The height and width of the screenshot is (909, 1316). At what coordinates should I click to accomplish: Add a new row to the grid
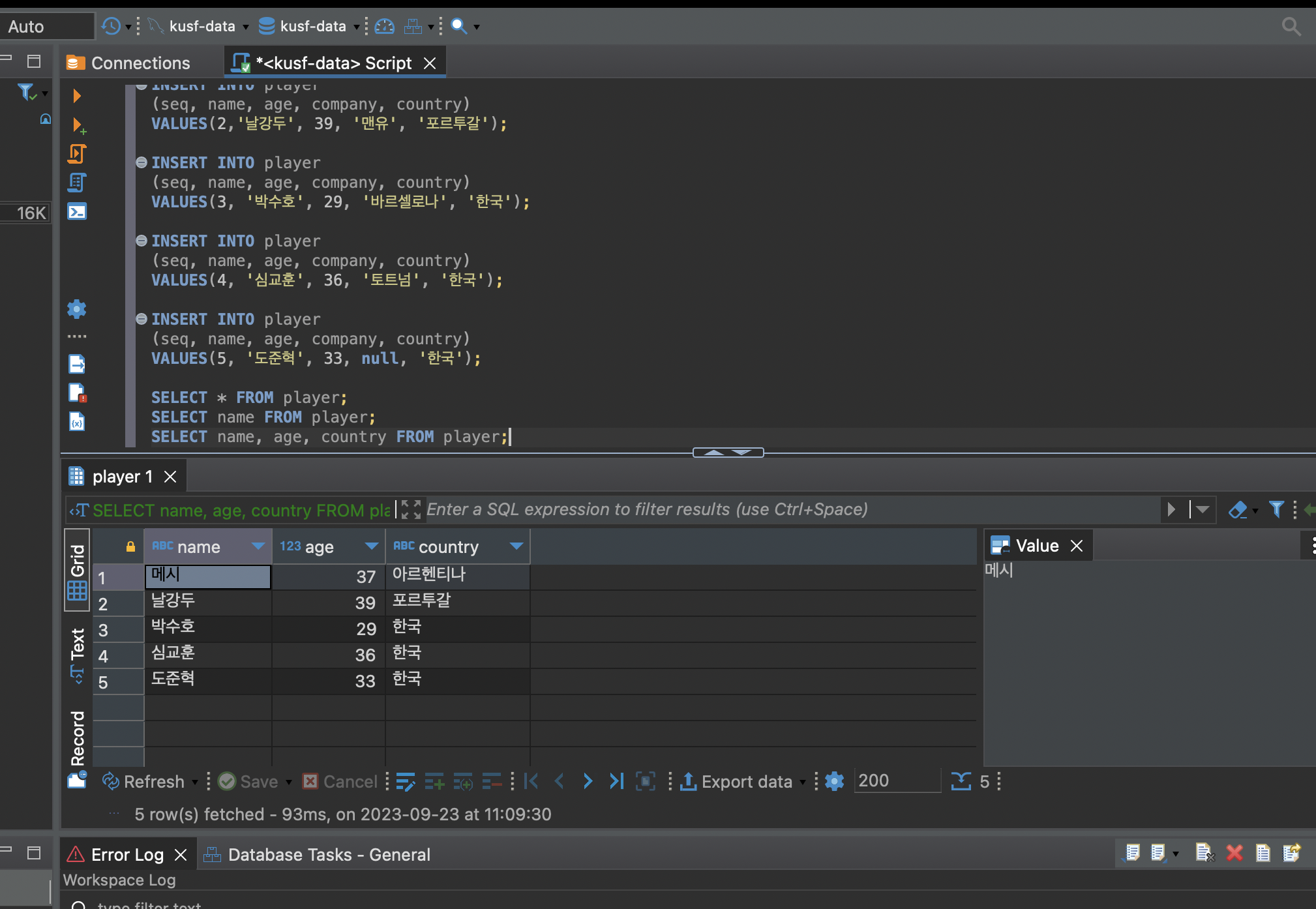[x=434, y=781]
